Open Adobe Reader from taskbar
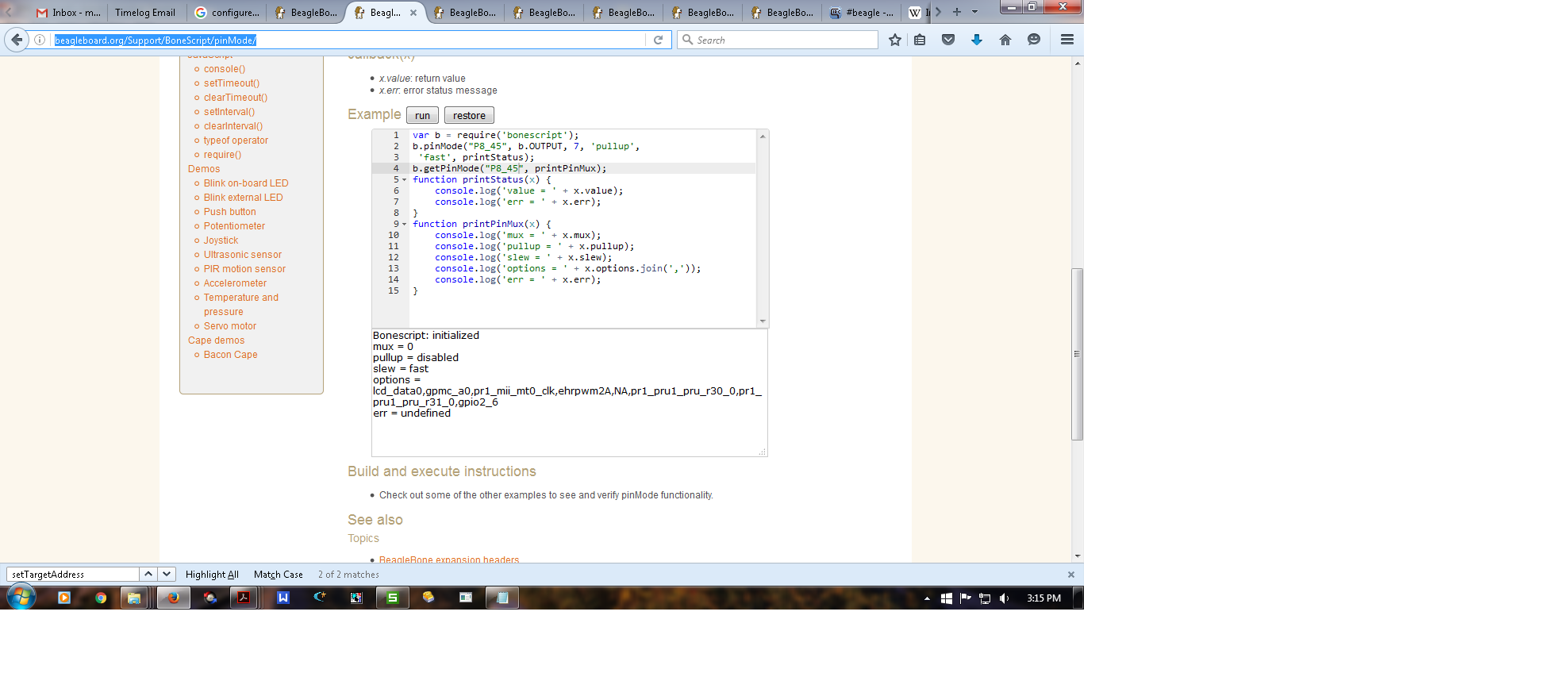This screenshot has width=1568, height=673. pyautogui.click(x=244, y=598)
